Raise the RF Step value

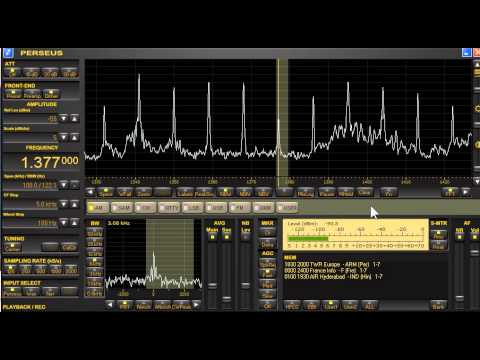point(74,204)
